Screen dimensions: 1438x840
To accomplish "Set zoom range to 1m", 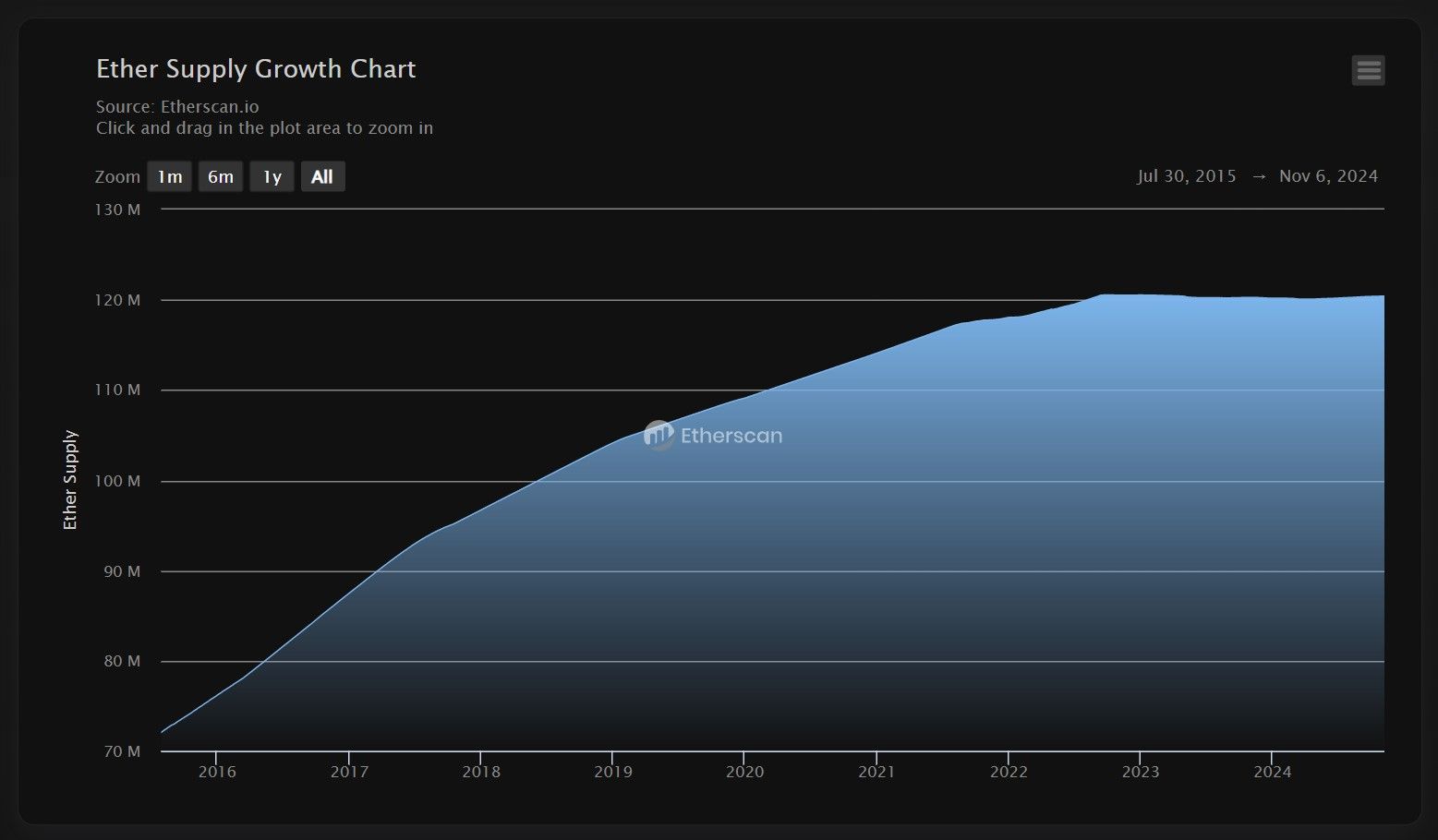I will click(169, 176).
